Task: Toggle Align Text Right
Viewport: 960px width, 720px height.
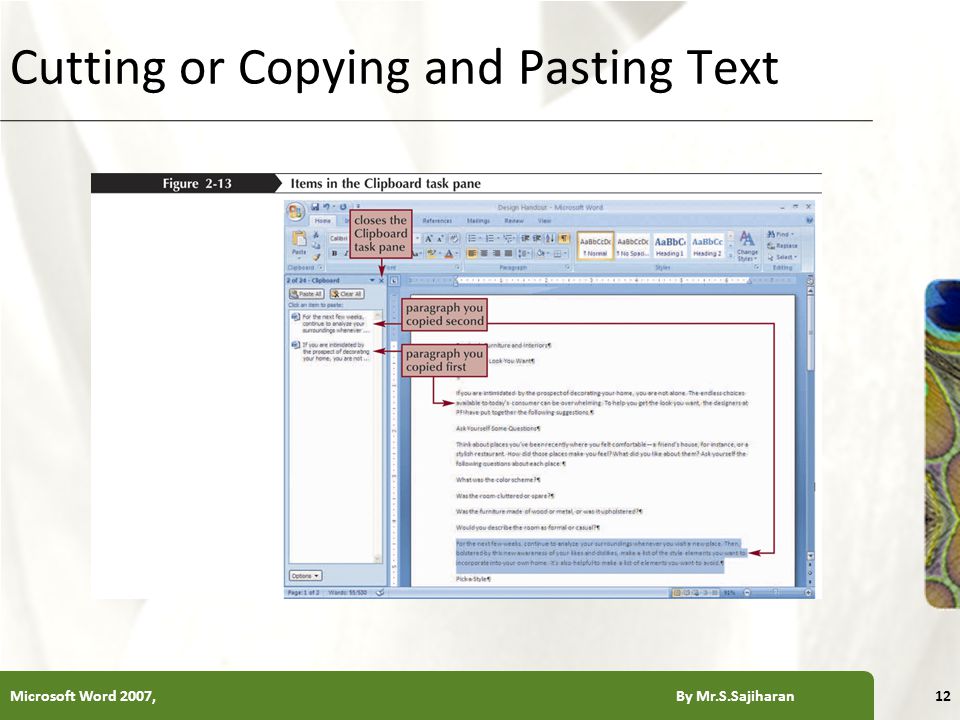Action: coord(497,253)
